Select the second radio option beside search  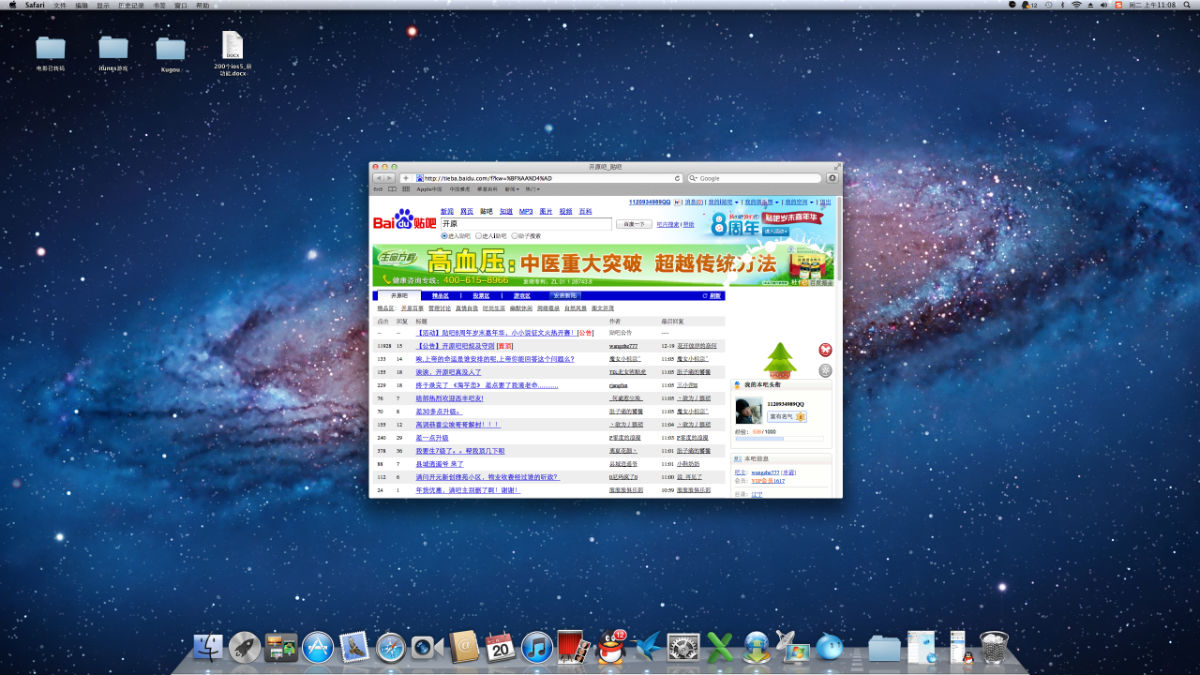[479, 236]
